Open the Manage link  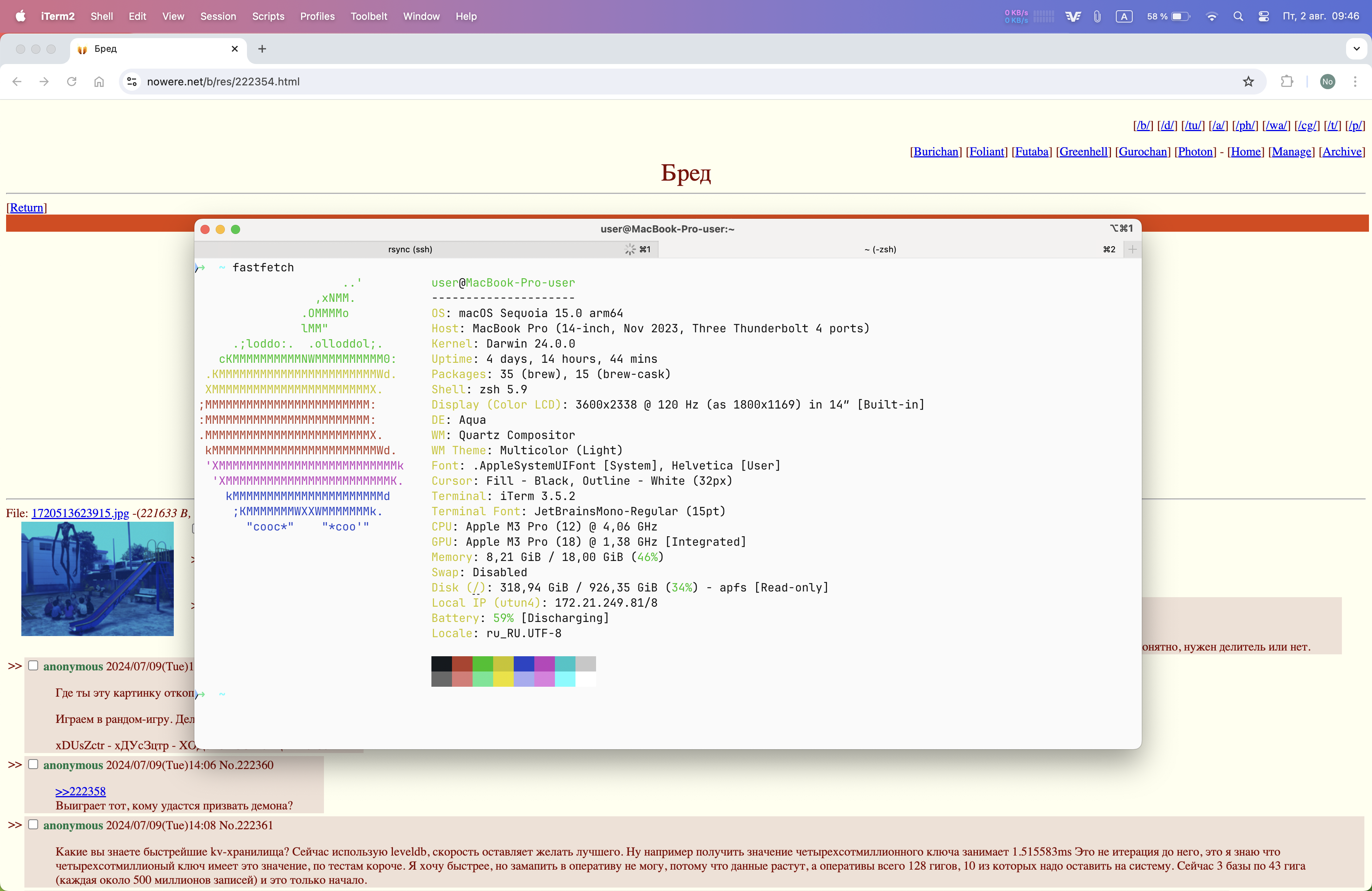point(1291,152)
